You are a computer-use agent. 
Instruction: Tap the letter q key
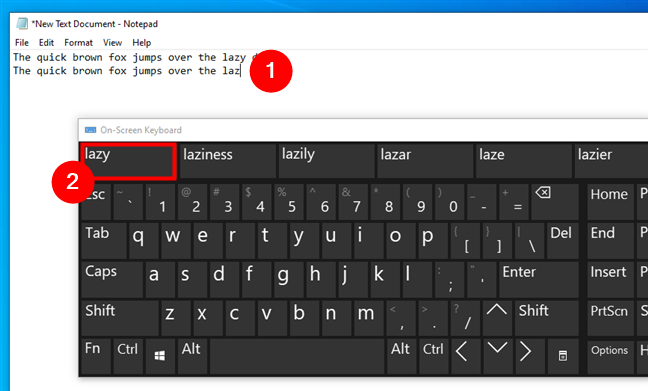pyautogui.click(x=144, y=241)
